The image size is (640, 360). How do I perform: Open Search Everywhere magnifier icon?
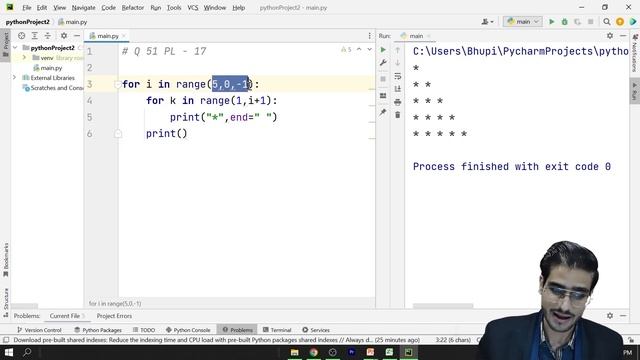pos(607,22)
